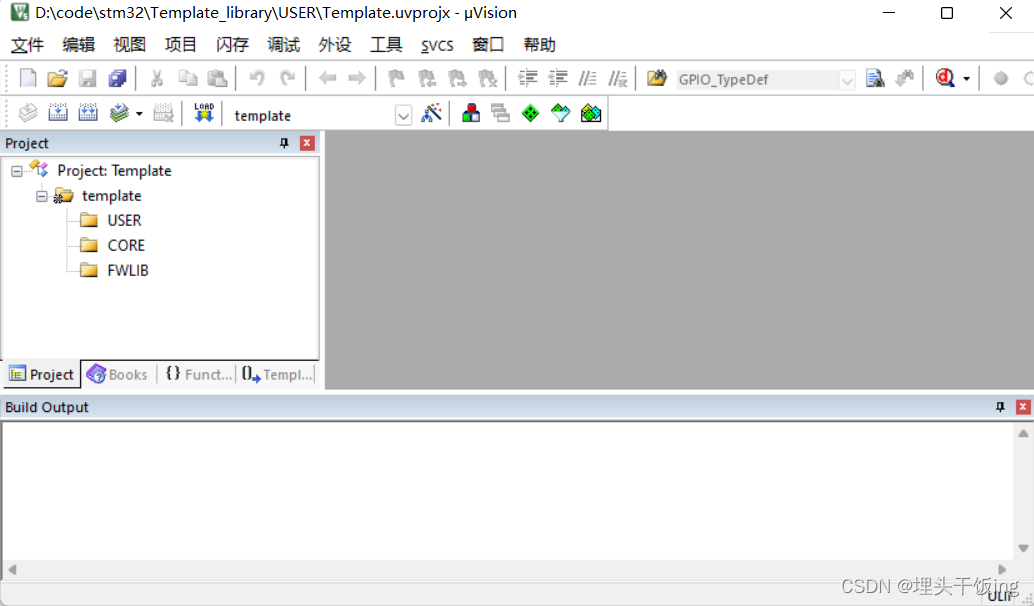Cut selection with the scissors icon
The image size is (1034, 606).
point(156,78)
